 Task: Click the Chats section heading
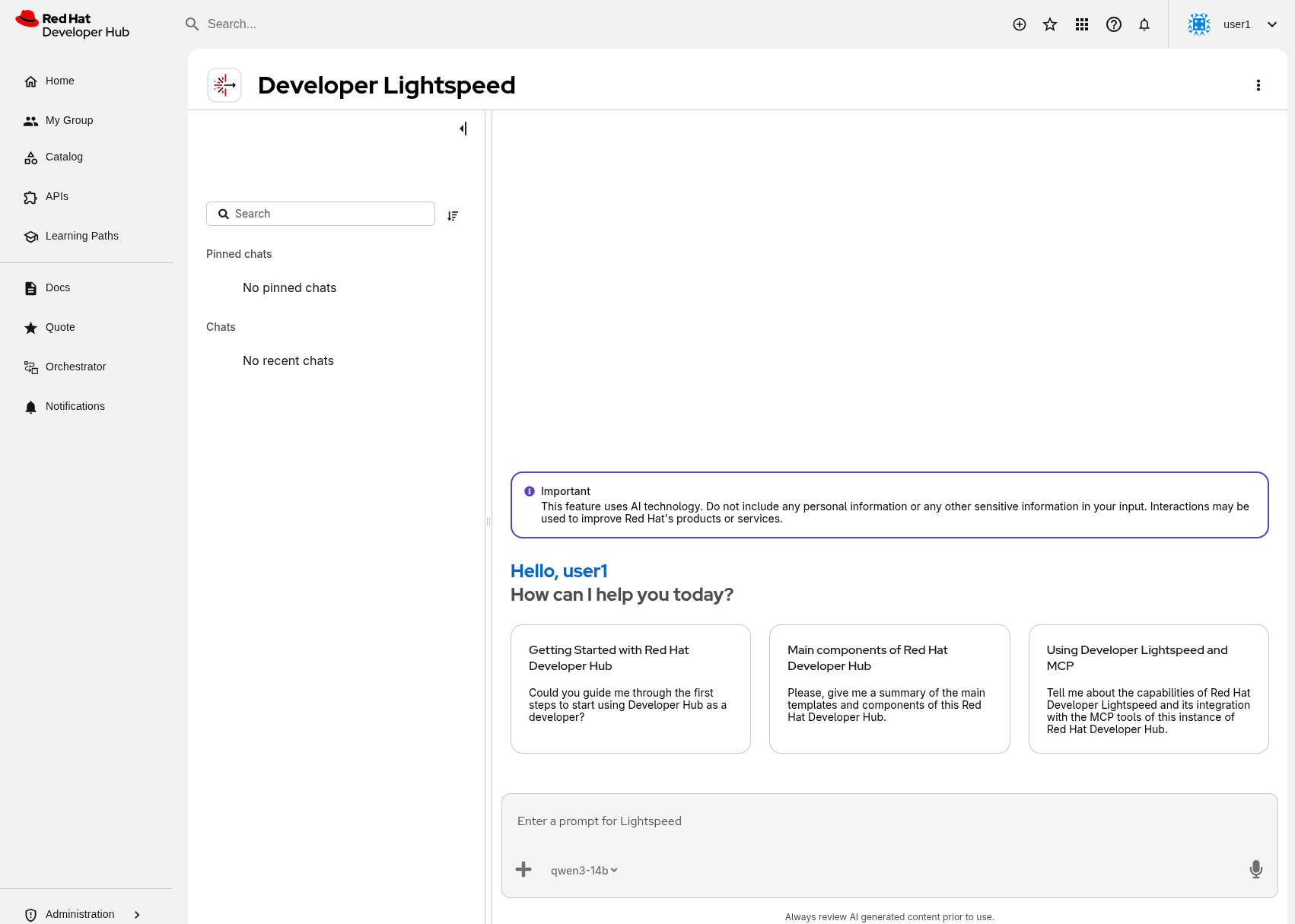221,327
